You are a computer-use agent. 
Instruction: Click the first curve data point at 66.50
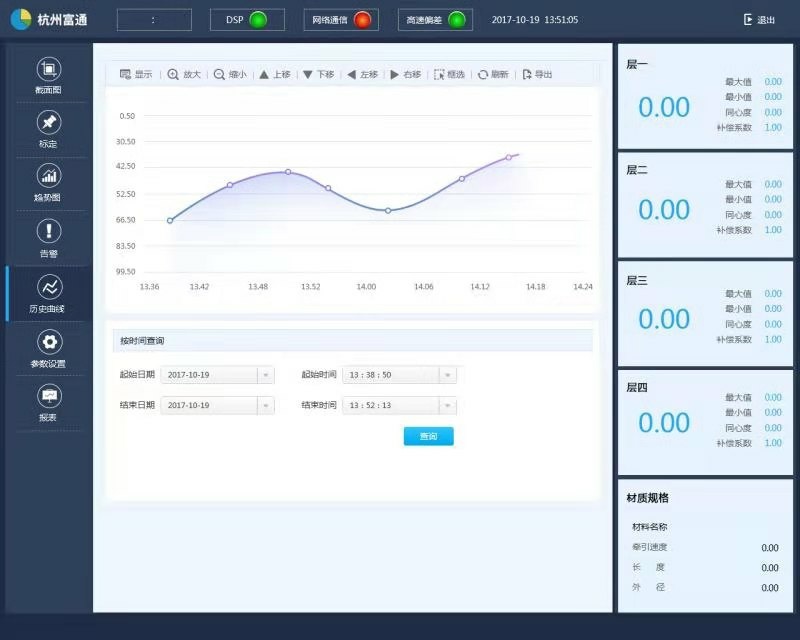tap(170, 220)
